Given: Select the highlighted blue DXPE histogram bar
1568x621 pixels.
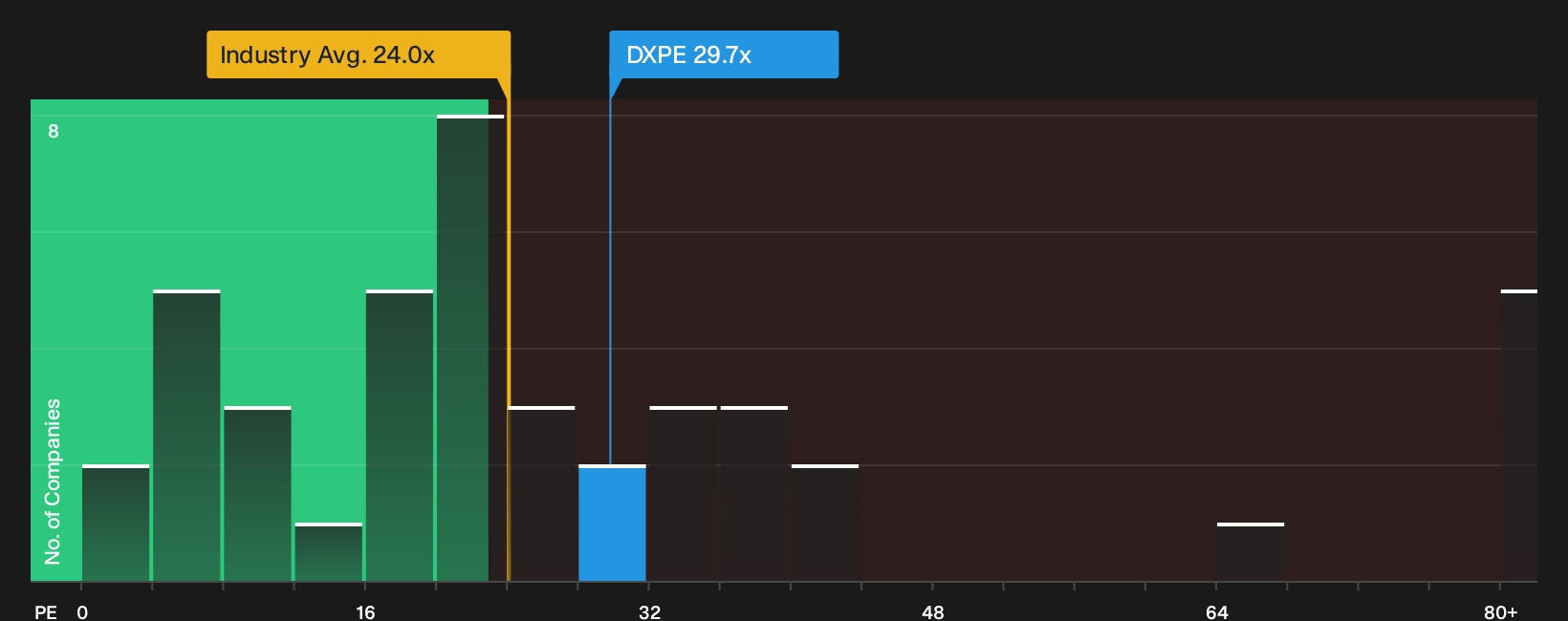Looking at the screenshot, I should pyautogui.click(x=612, y=523).
